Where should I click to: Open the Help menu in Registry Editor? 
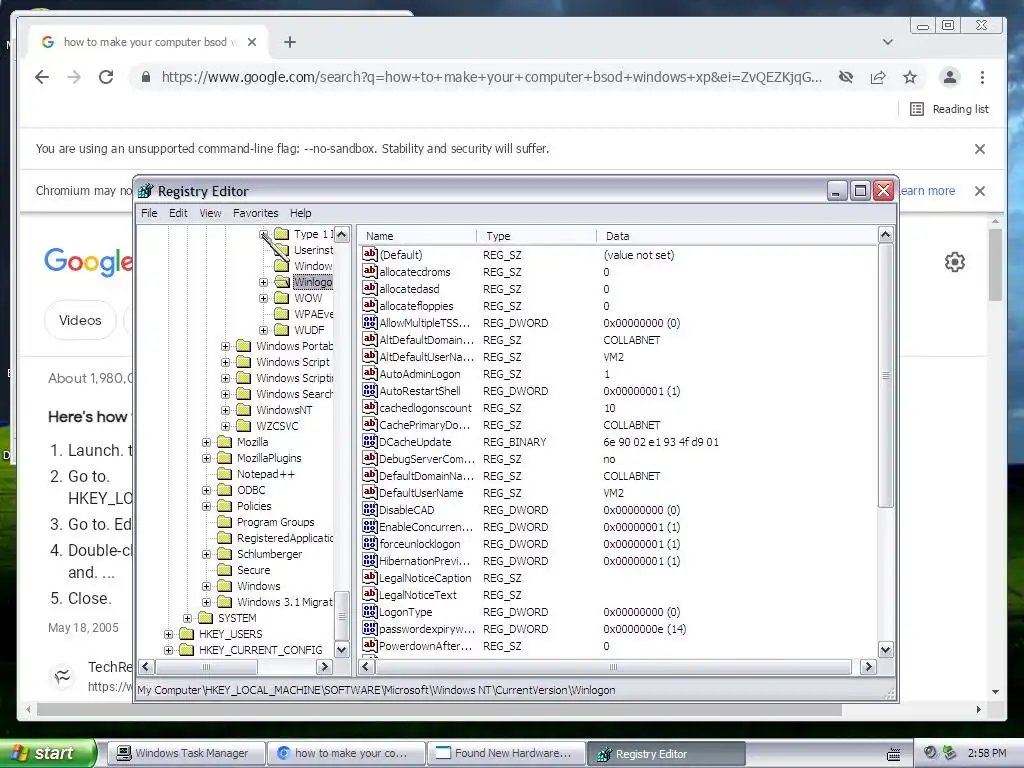click(300, 213)
